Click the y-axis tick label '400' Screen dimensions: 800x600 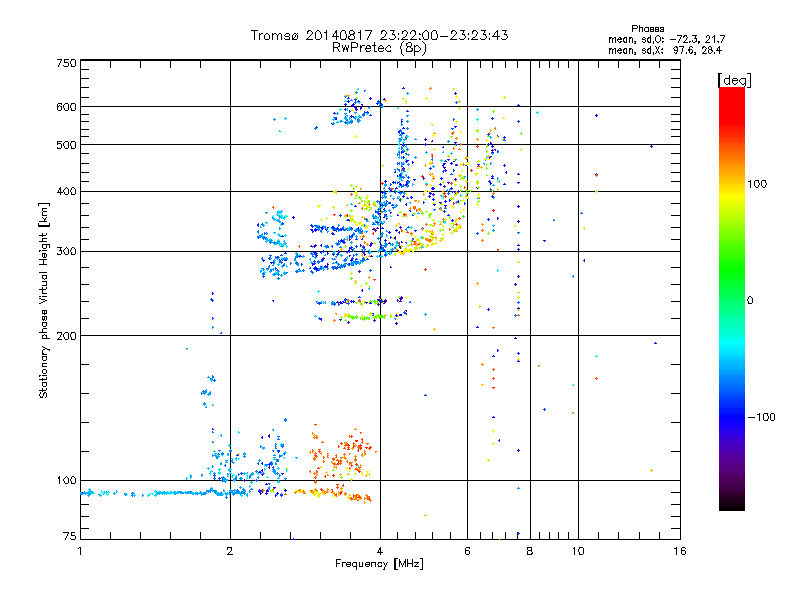point(66,192)
